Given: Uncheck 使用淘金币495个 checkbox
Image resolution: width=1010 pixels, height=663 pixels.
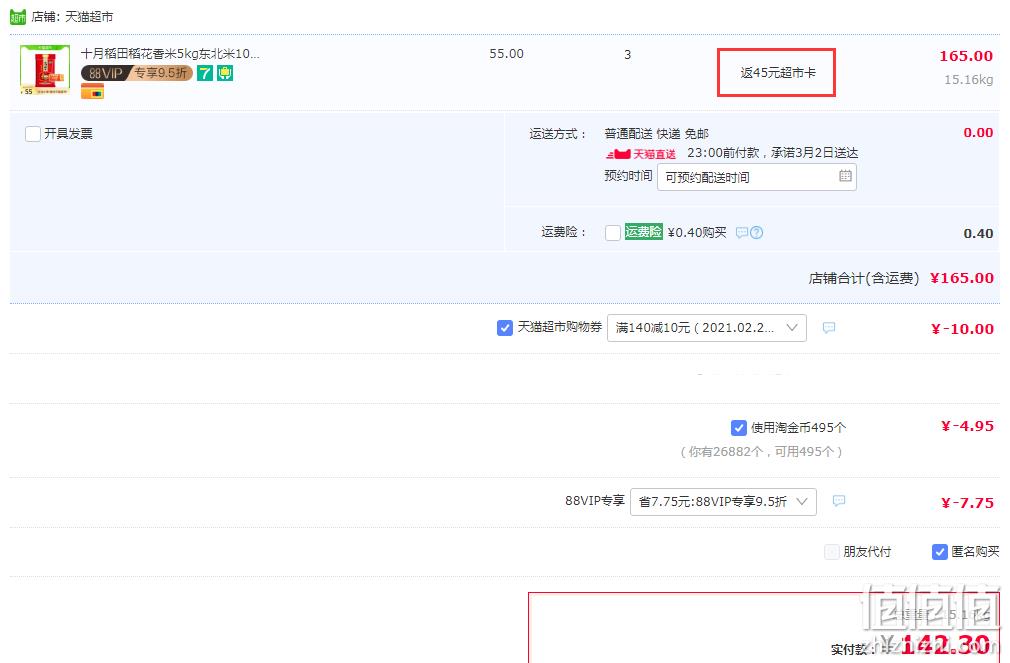Looking at the screenshot, I should [x=739, y=428].
